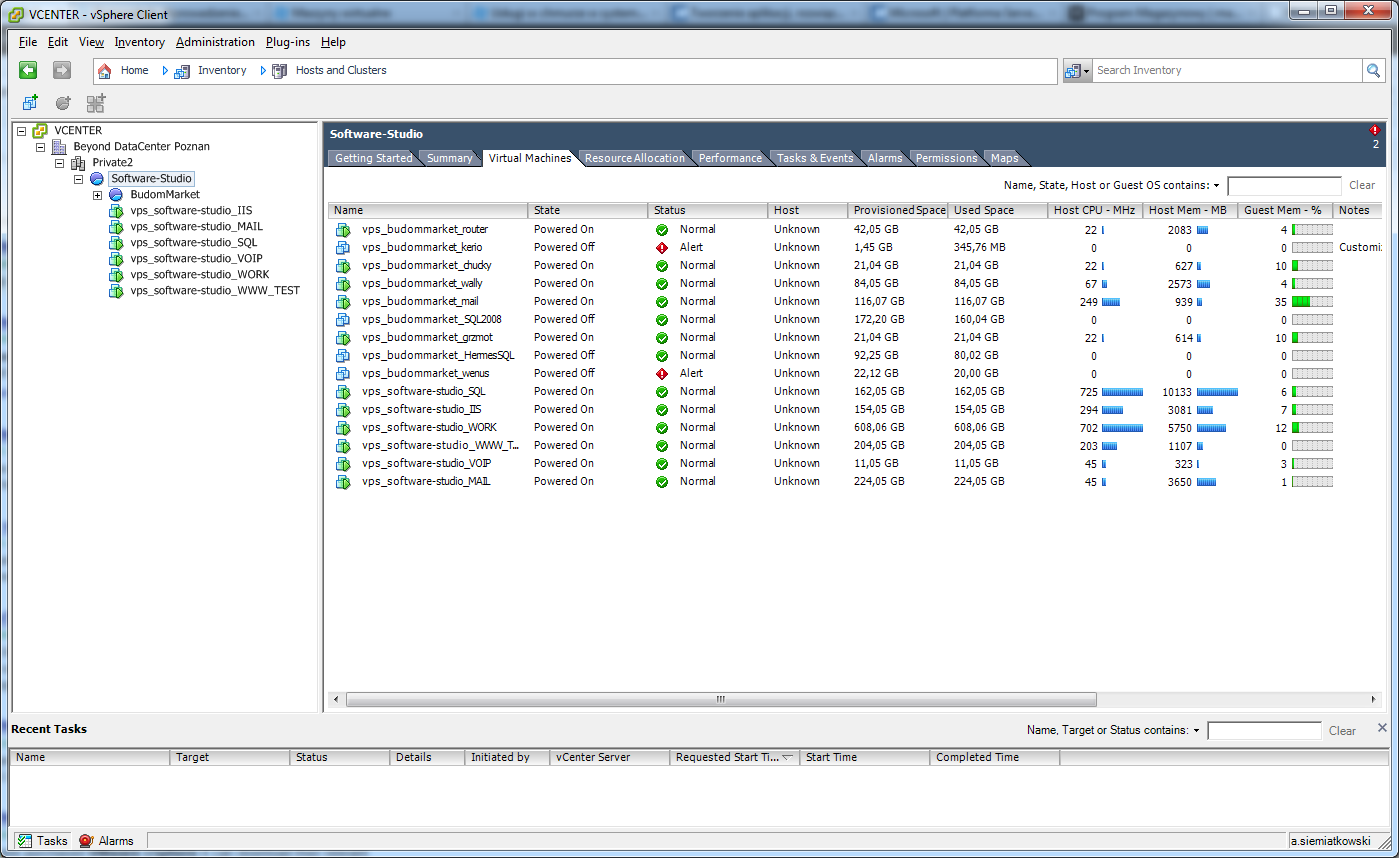Click the Host CPU bar for vps_software-studio_WORK
This screenshot has width=1399, height=858.
tap(1122, 427)
